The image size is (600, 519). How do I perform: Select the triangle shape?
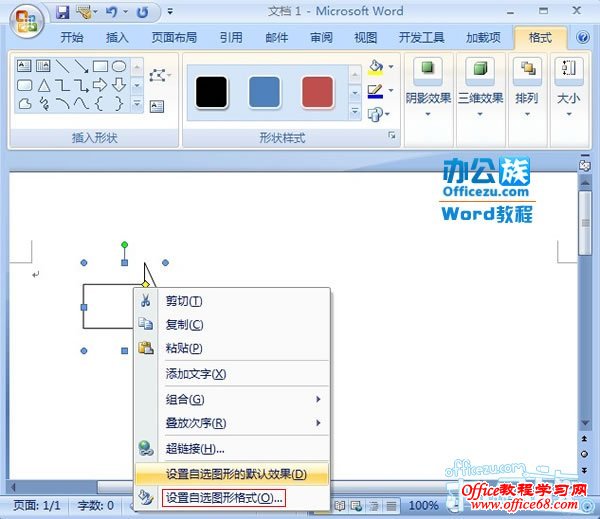click(44, 85)
